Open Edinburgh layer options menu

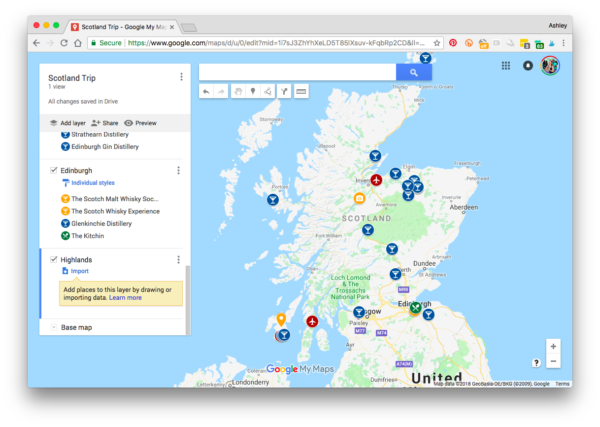[x=178, y=170]
